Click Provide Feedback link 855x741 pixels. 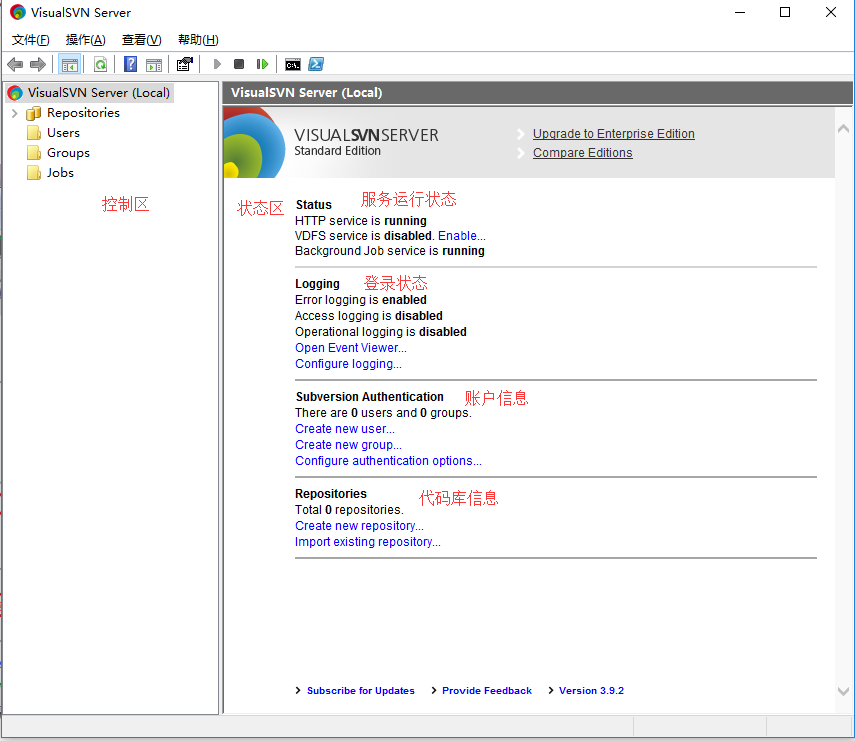486,691
